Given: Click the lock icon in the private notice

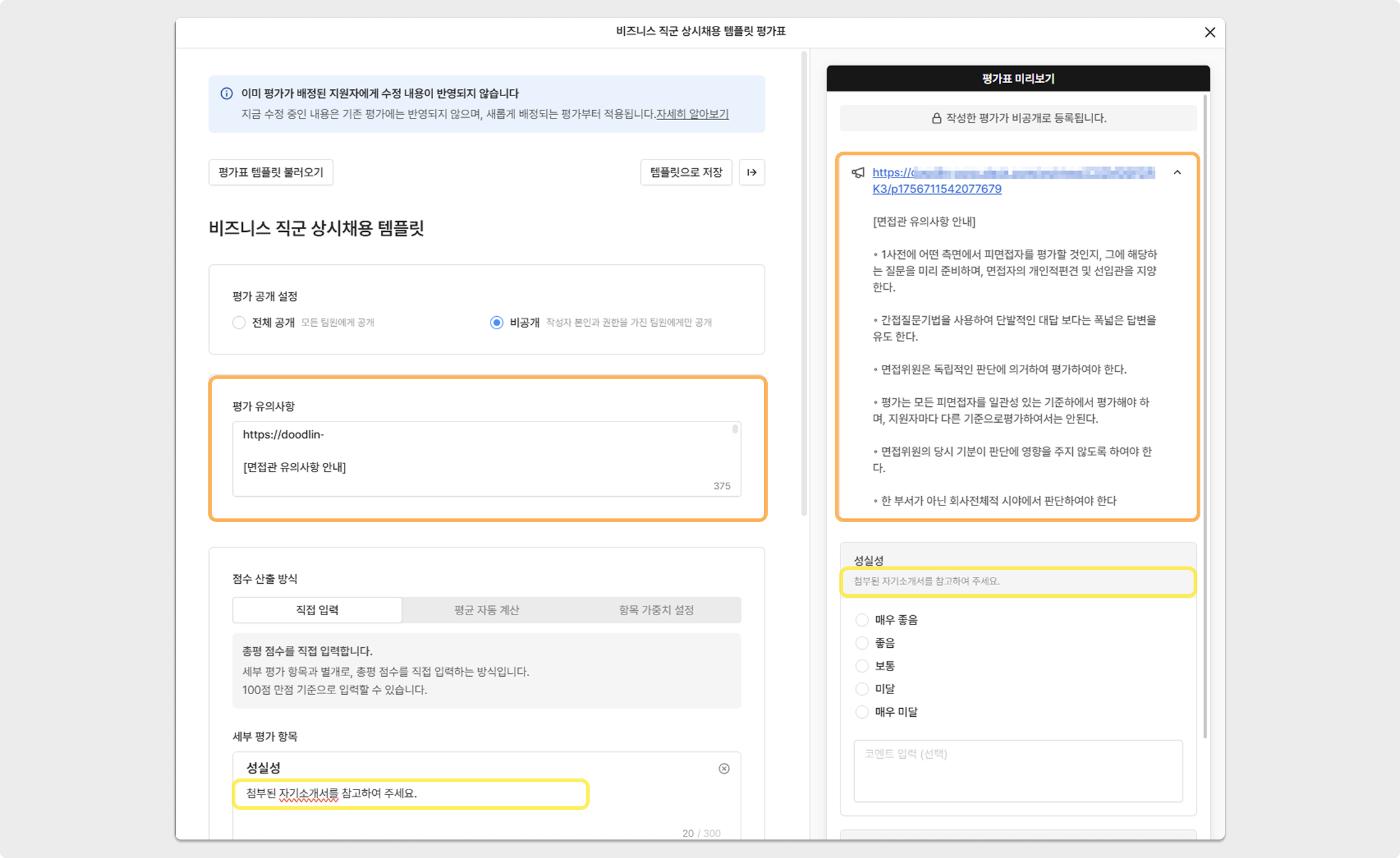Looking at the screenshot, I should click(x=936, y=118).
